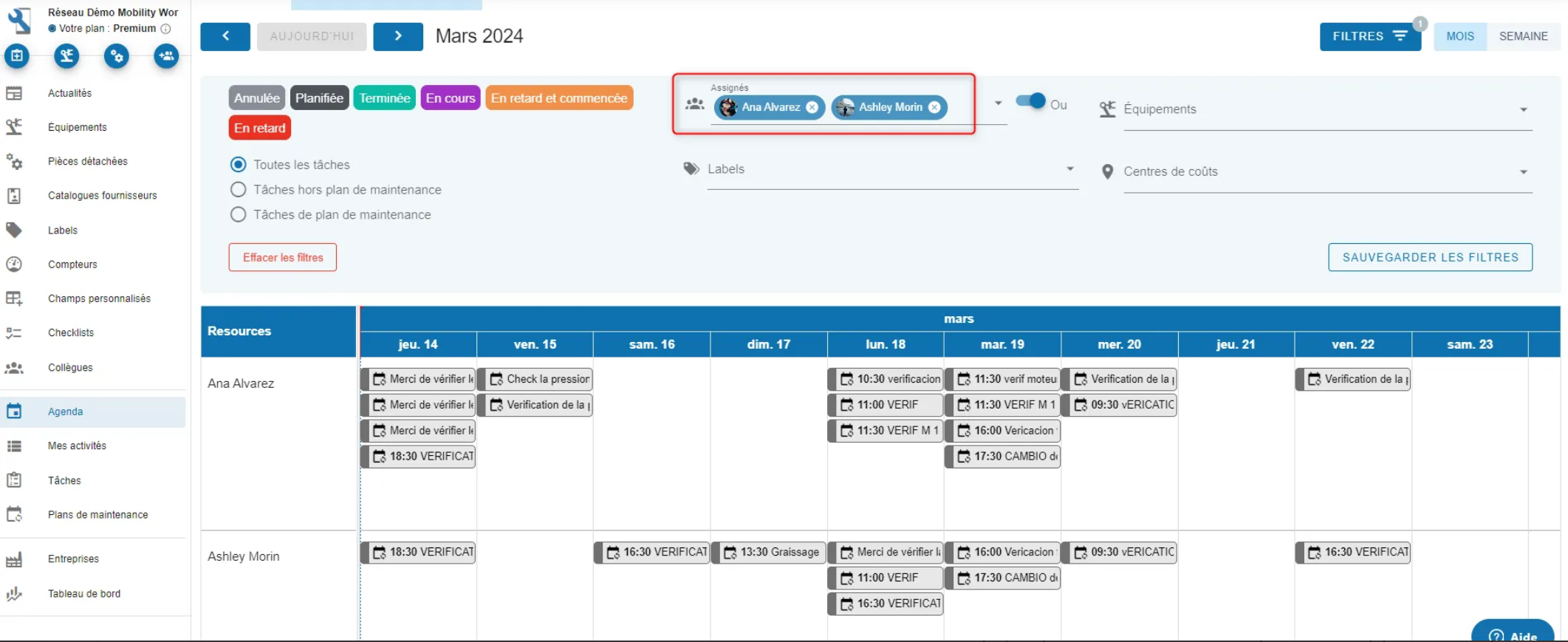This screenshot has width=1568, height=642.
Task: Toggle the En retard status color chip
Action: pos(259,128)
